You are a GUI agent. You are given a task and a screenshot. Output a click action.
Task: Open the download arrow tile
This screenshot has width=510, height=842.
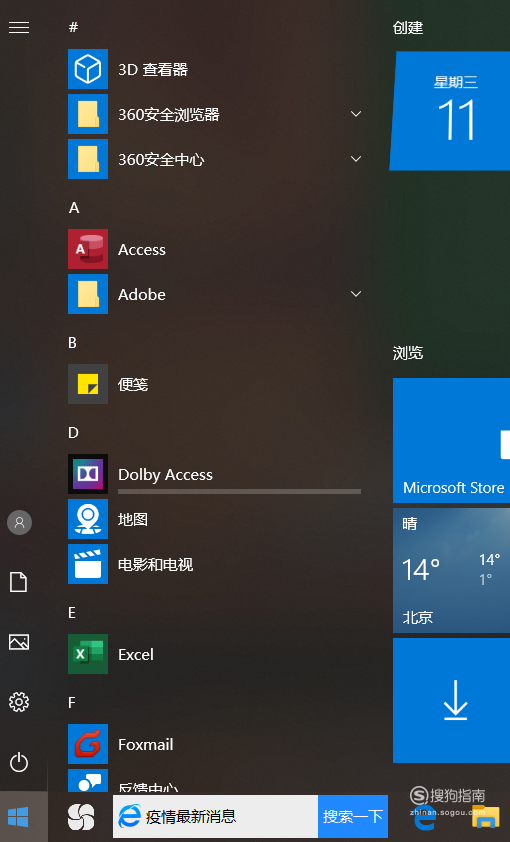[x=451, y=700]
